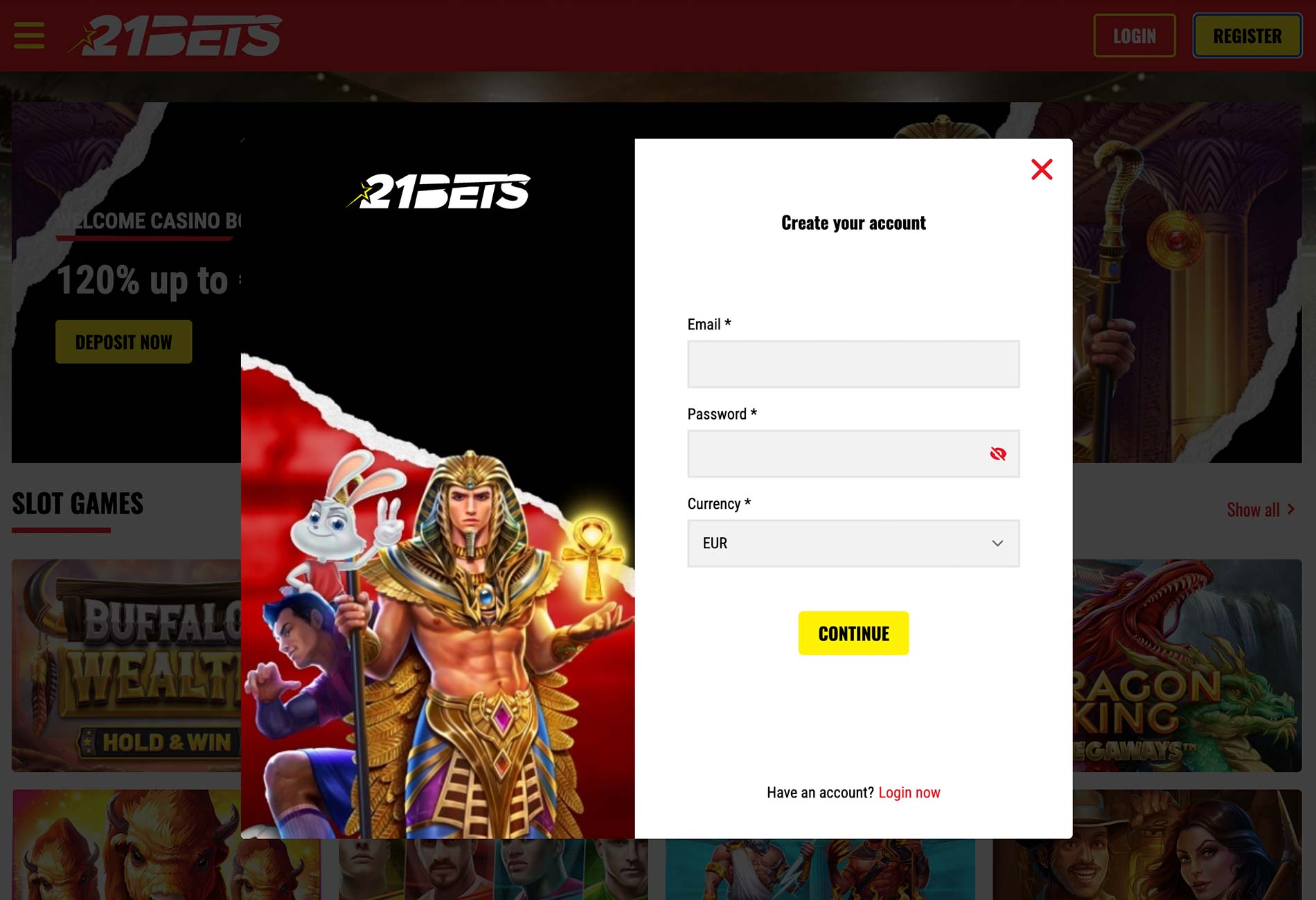Click the Show all link

tap(1253, 510)
